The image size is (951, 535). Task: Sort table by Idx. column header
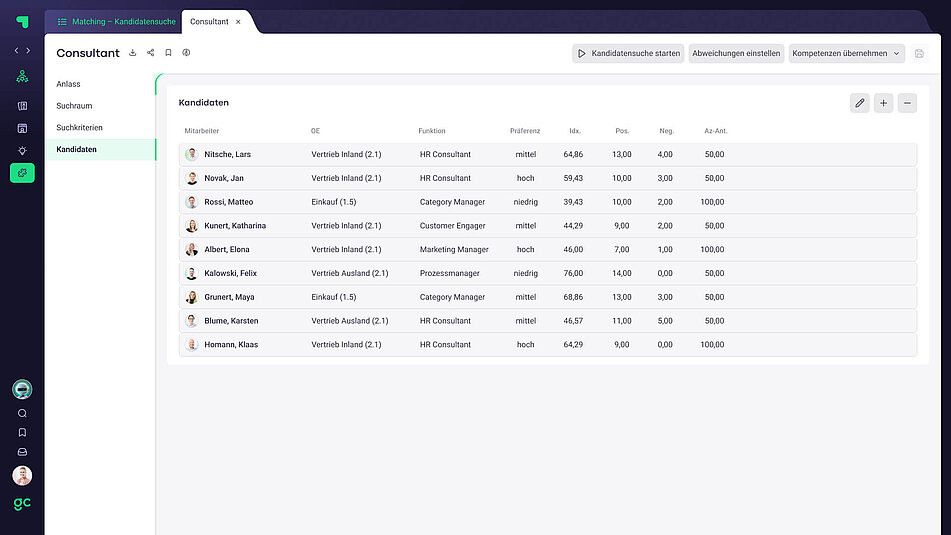(x=575, y=131)
